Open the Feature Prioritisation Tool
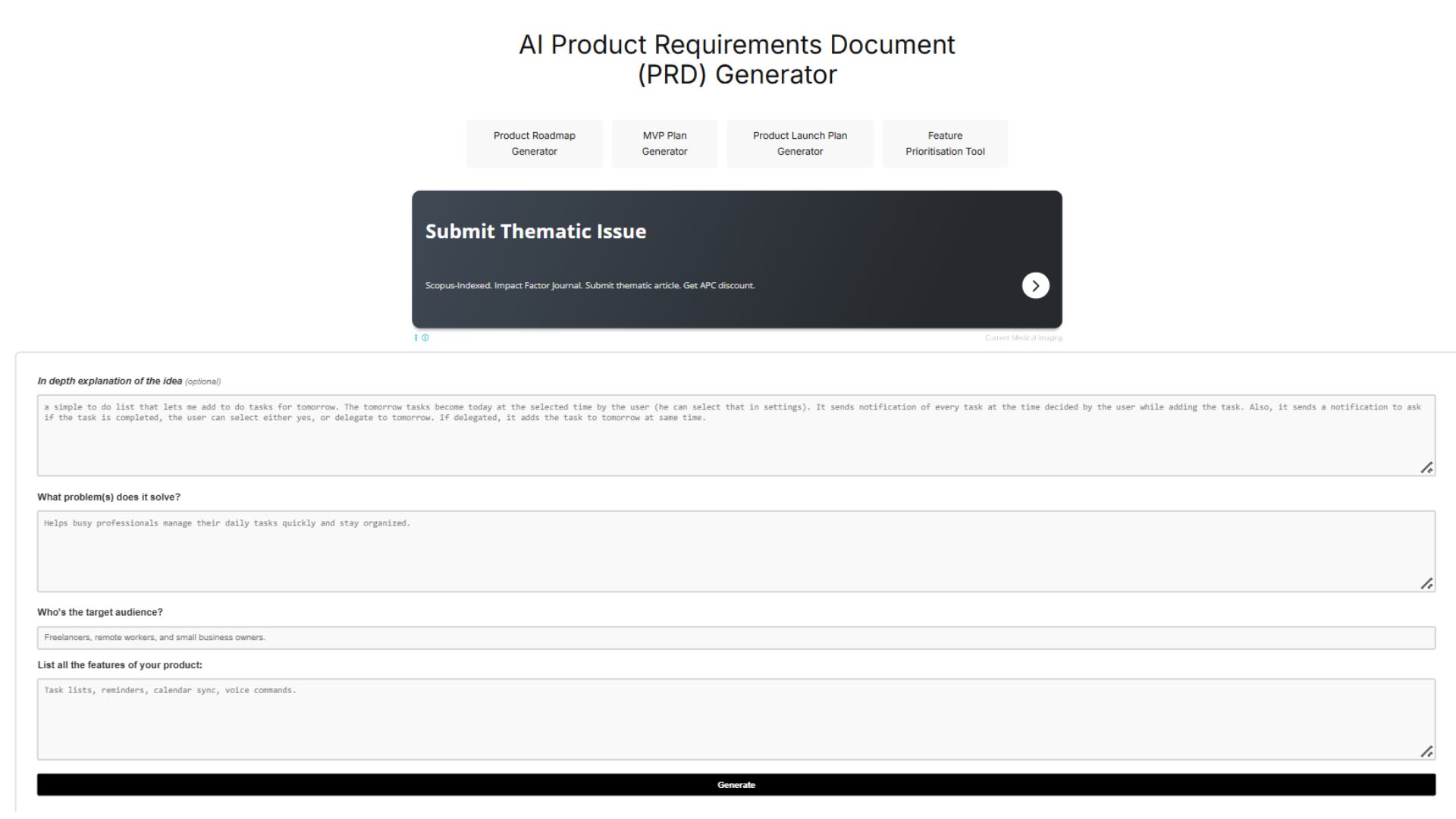The height and width of the screenshot is (819, 1456). tap(944, 143)
